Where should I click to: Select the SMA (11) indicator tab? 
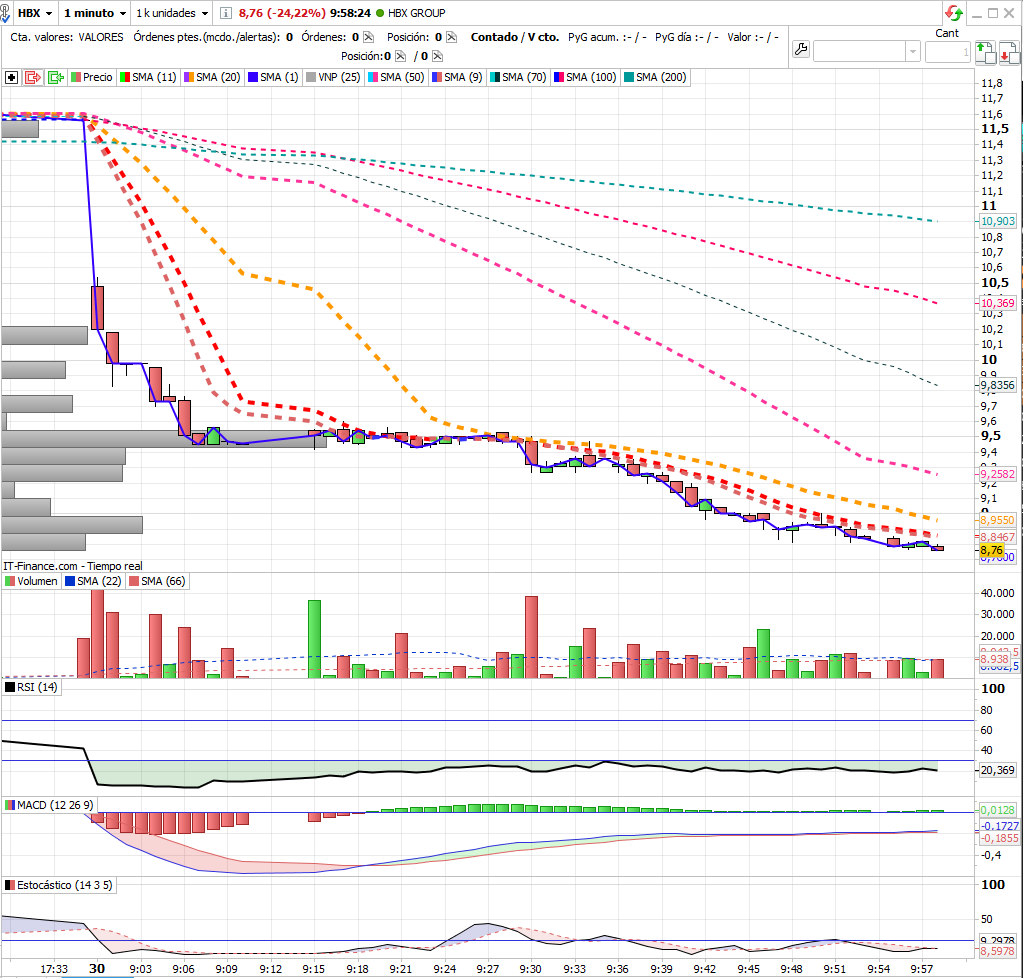click(x=149, y=77)
